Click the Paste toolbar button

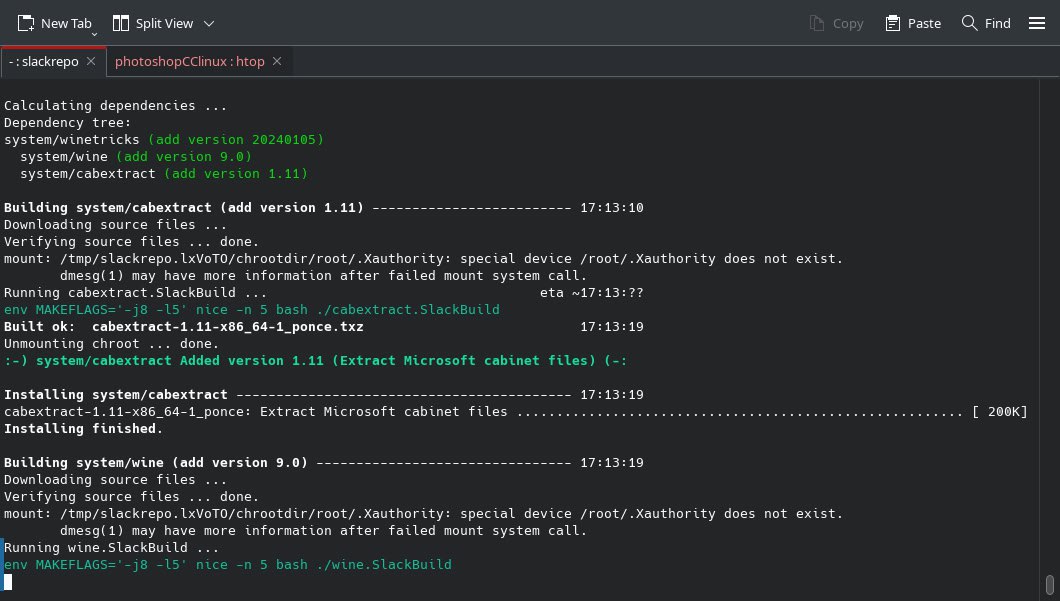[913, 24]
